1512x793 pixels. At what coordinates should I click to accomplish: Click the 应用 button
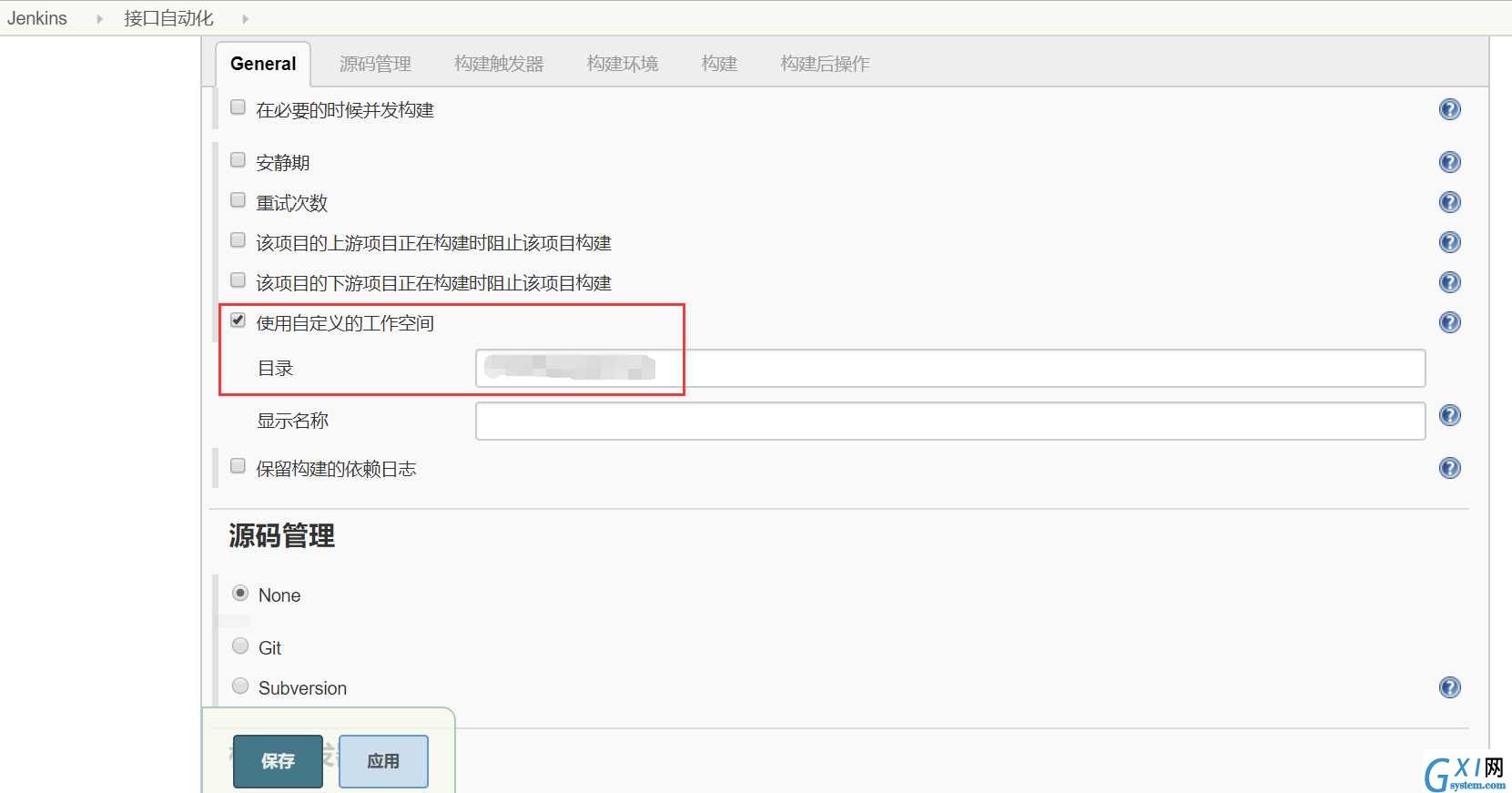(383, 761)
